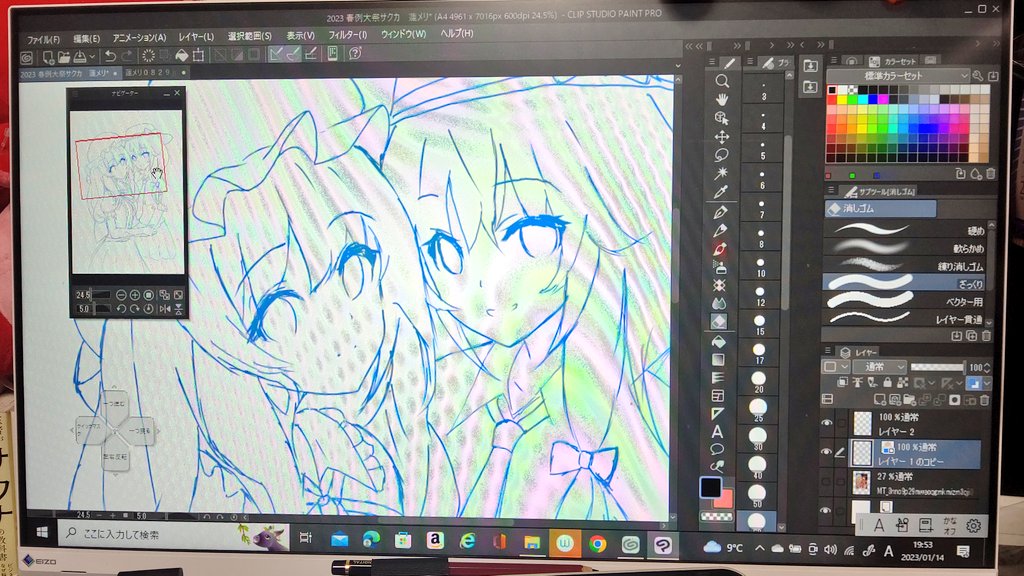Choose the 練り消しゴム eraser subtool
The width and height of the screenshot is (1024, 576).
coord(904,265)
